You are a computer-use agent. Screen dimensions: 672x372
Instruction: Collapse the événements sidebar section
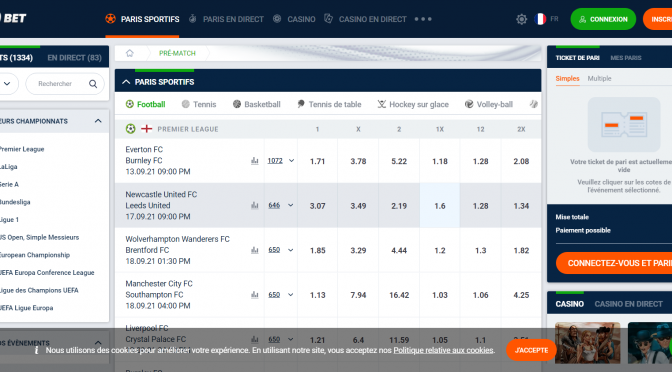pos(98,343)
